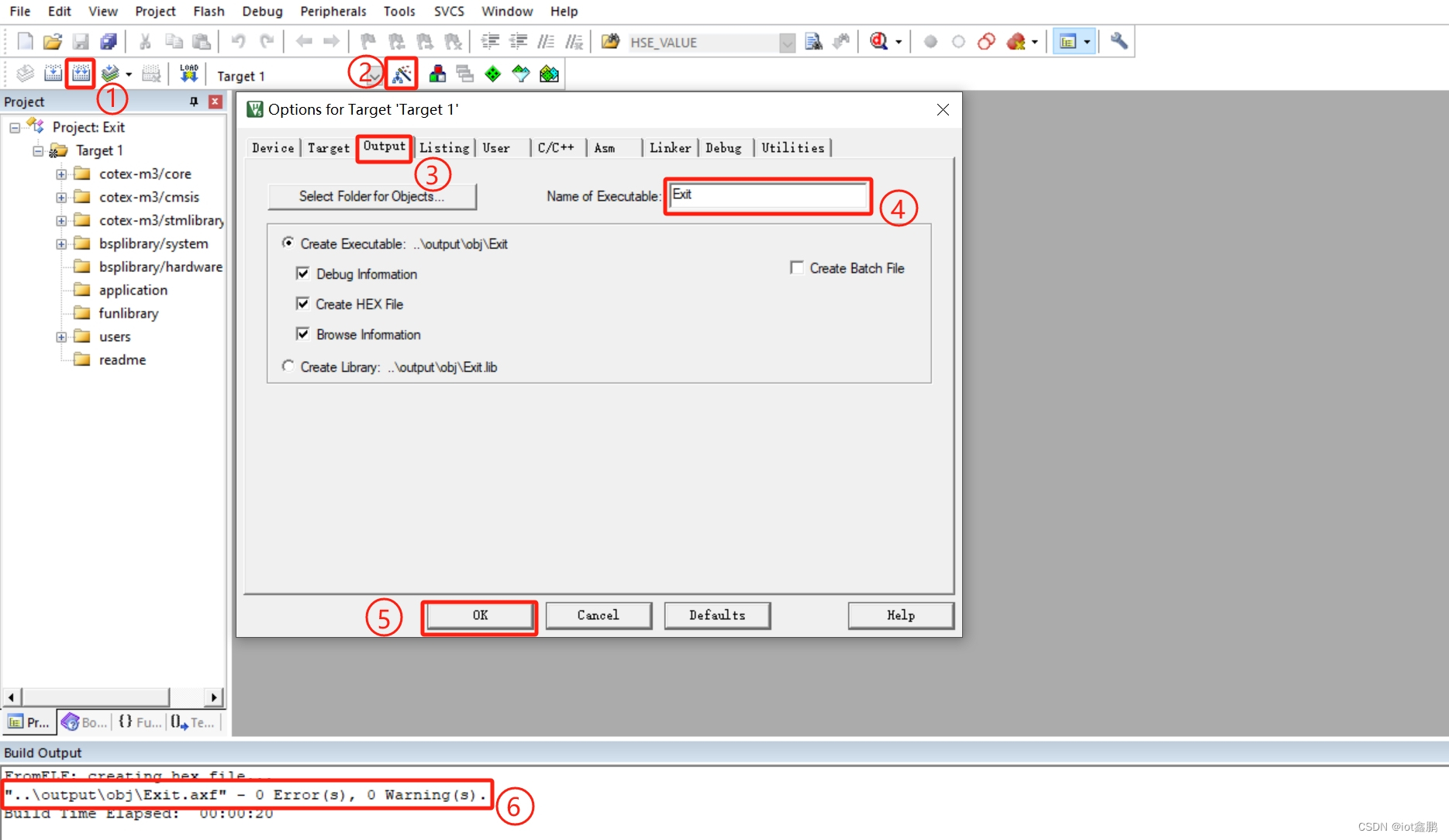Screen dimensions: 1449x840
Task: Open Options for Target magic wand icon
Action: [x=402, y=74]
